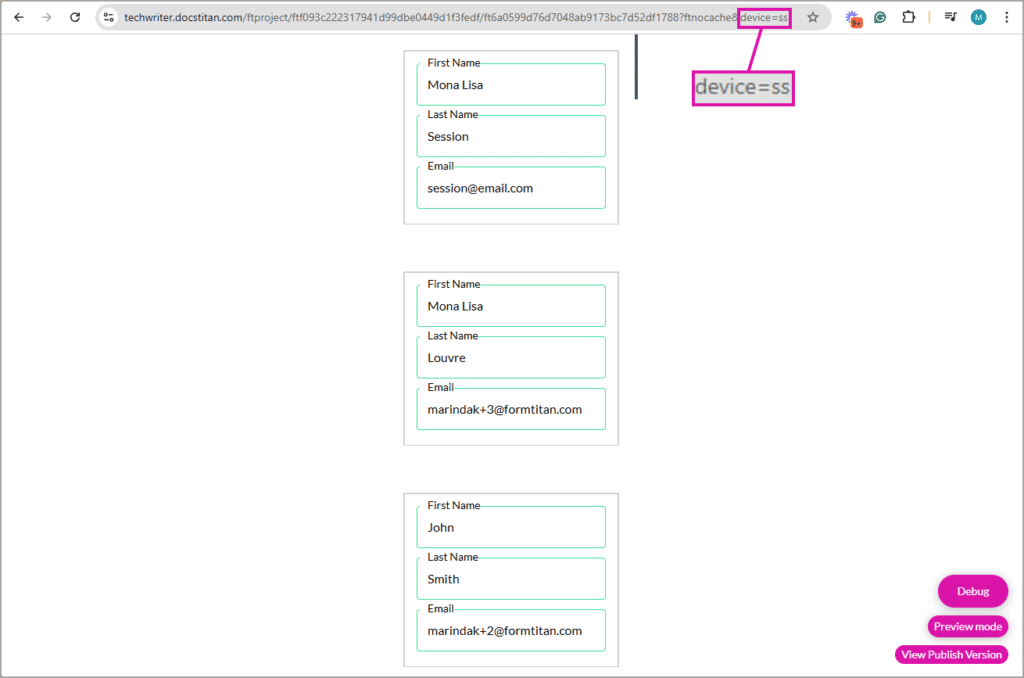The image size is (1024, 678).
Task: Click the M profile avatar
Action: click(978, 17)
